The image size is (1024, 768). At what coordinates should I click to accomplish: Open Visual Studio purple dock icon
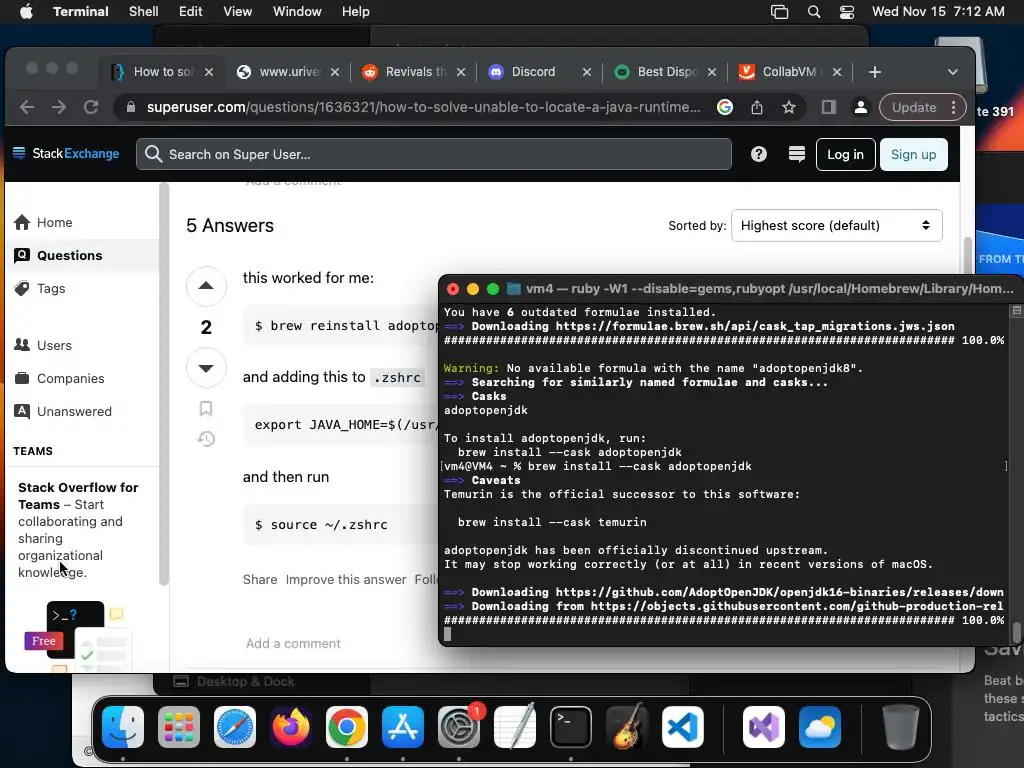pyautogui.click(x=763, y=727)
